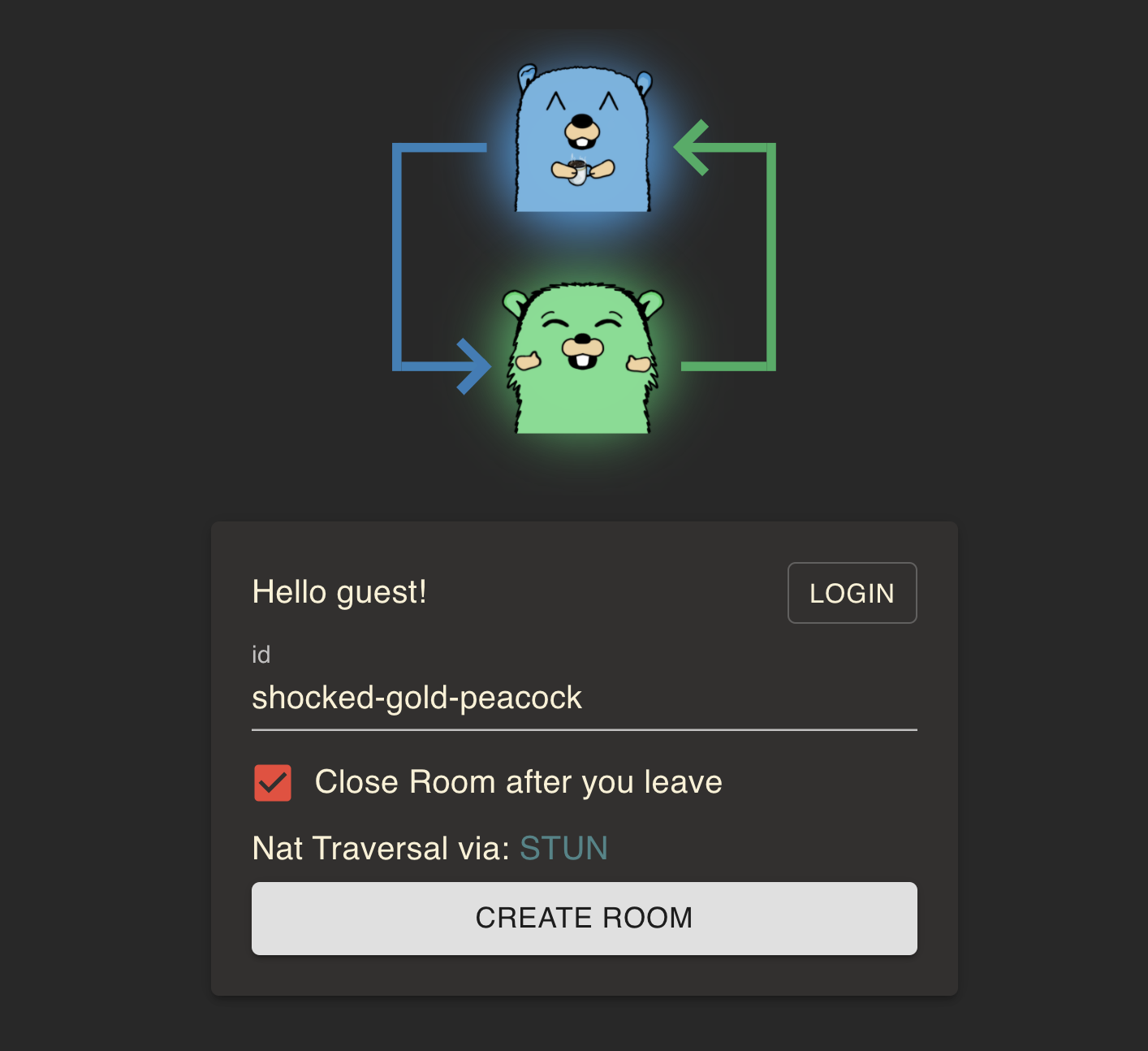The image size is (1148, 1051).
Task: Click the shocked-gold-peacock room name text
Action: click(x=416, y=699)
